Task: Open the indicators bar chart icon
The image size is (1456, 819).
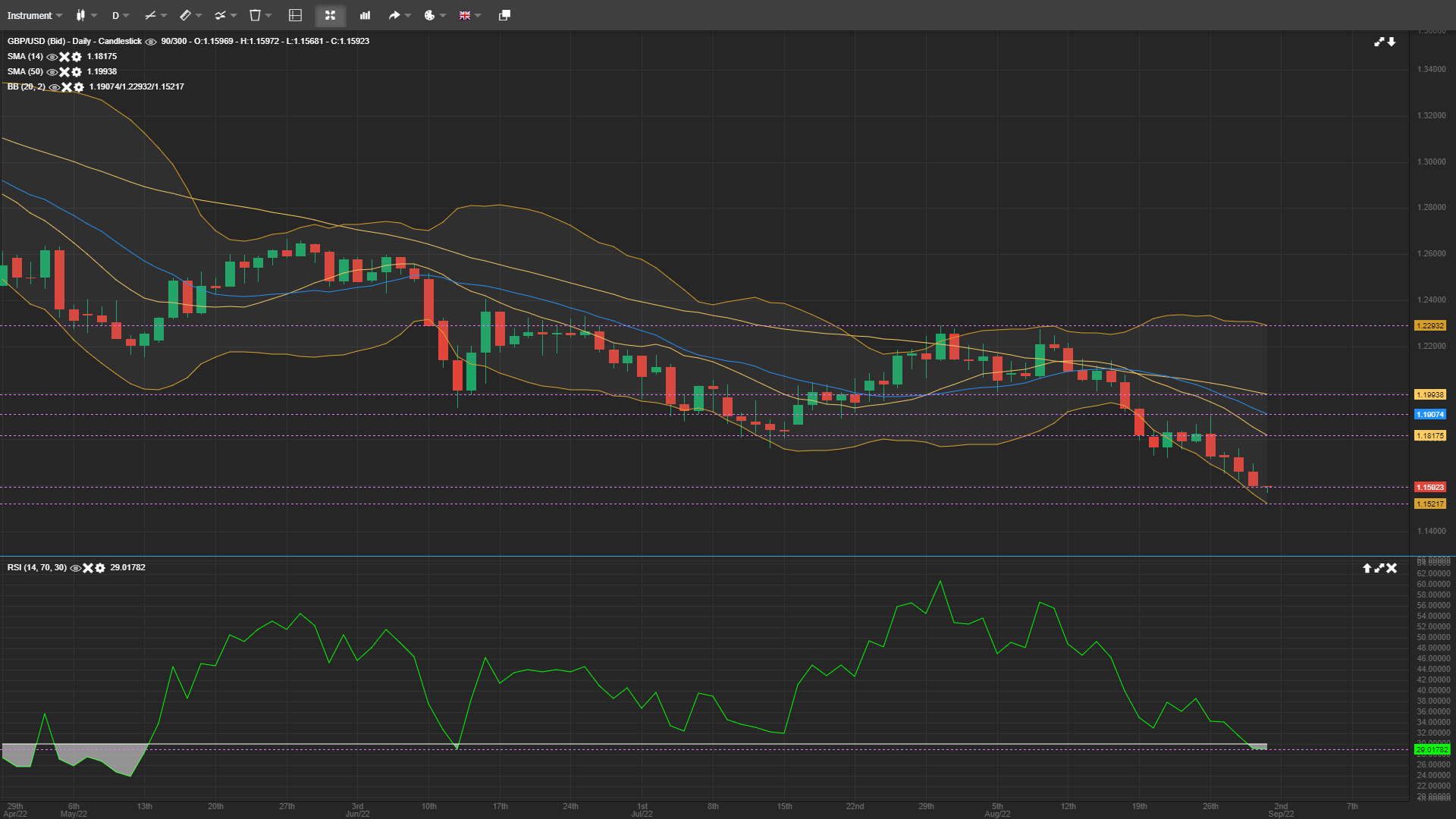Action: click(364, 15)
